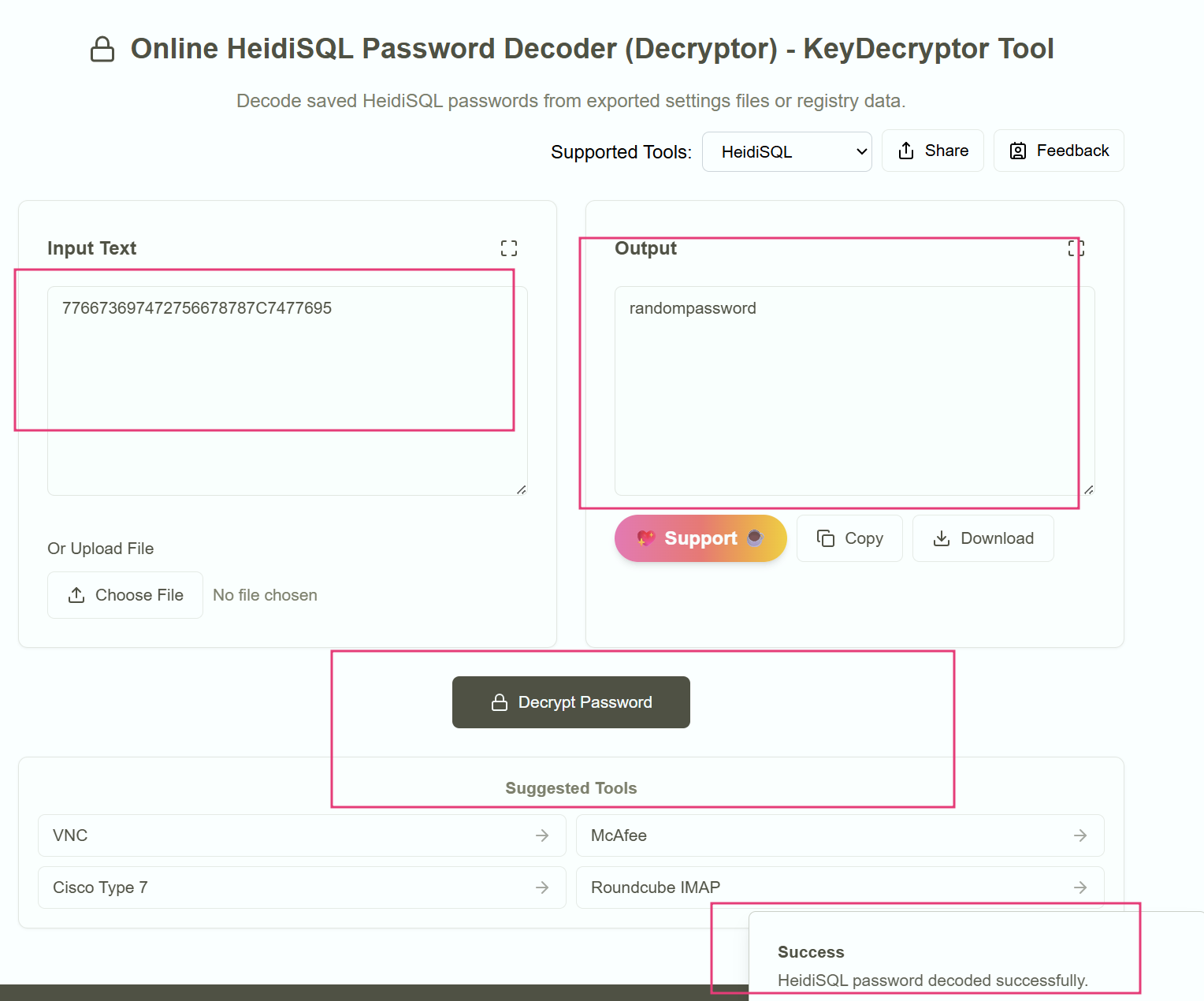Click the arrow icon next to McAfee
Viewport: 1204px width, 1001px height.
coord(1080,835)
